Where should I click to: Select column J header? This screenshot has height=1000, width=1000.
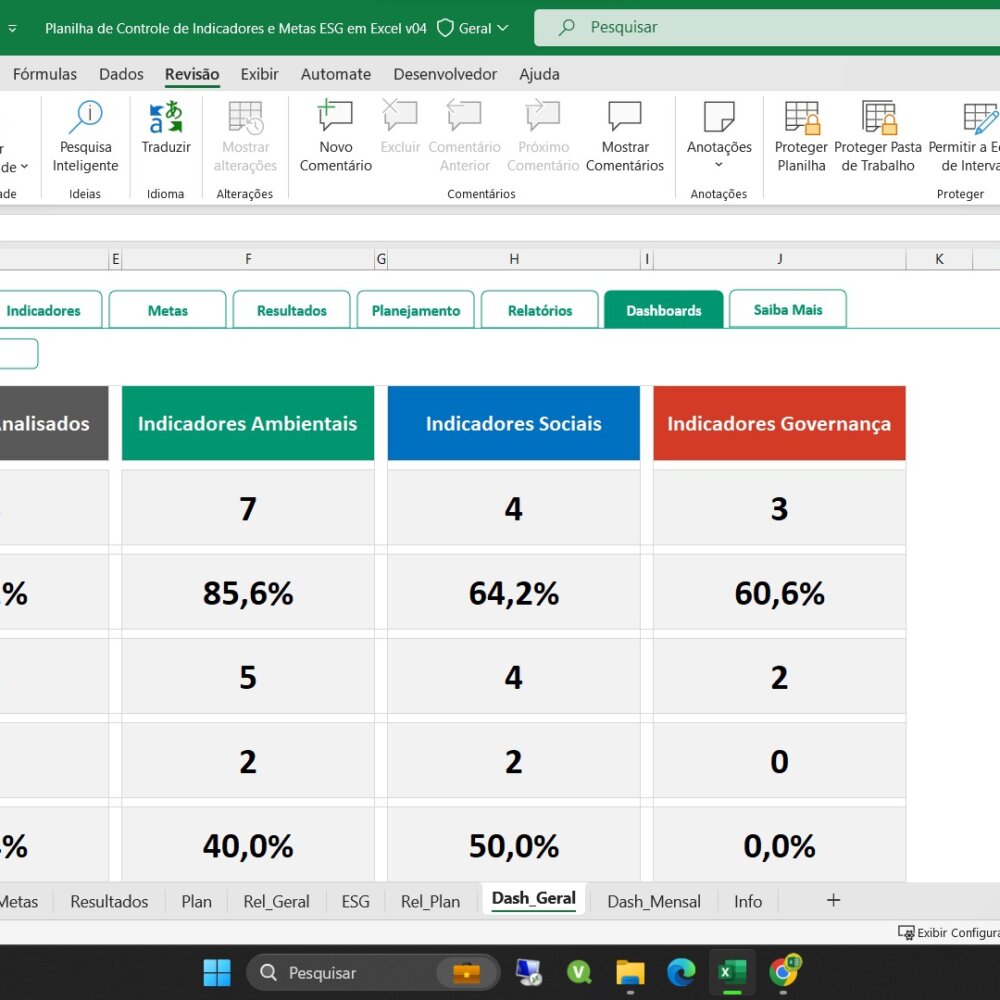click(779, 259)
